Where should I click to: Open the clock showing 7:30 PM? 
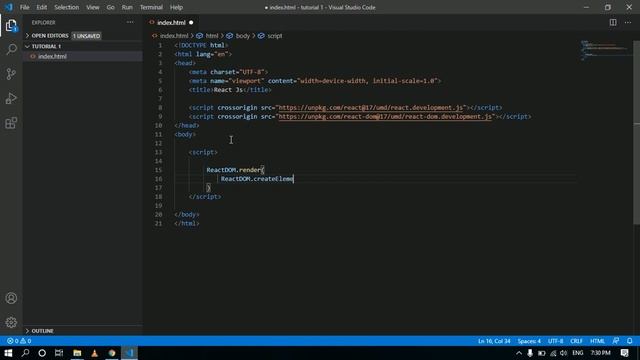[600, 353]
